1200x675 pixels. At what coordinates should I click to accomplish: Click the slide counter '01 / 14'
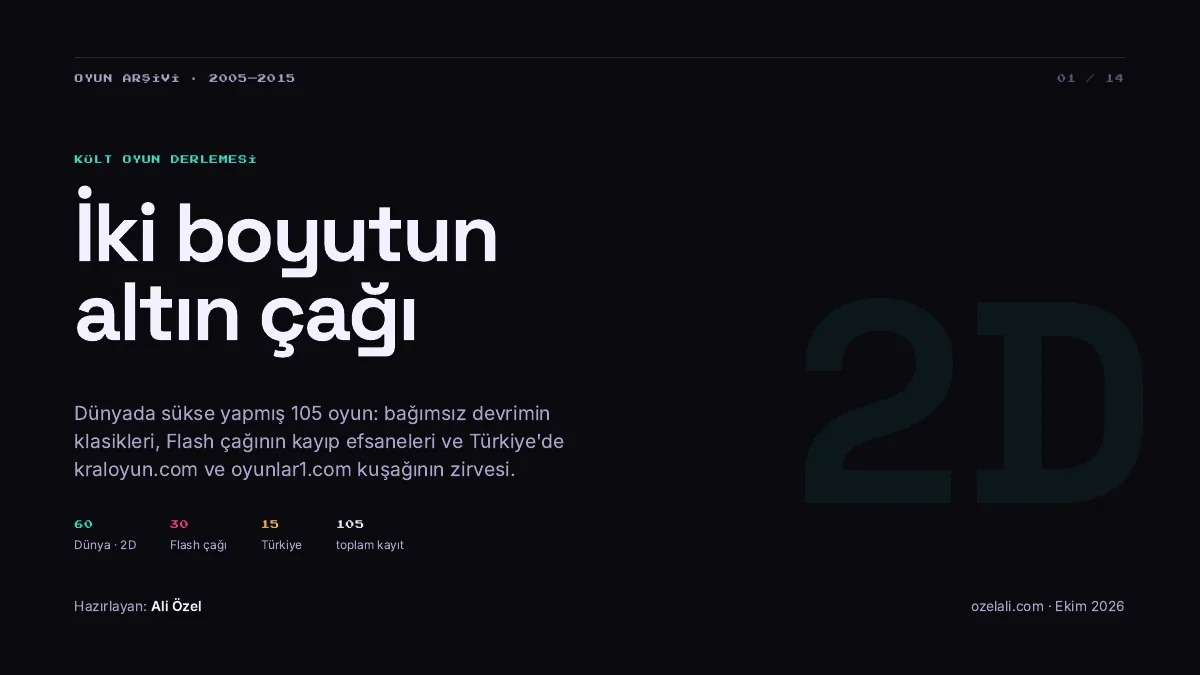[1090, 78]
